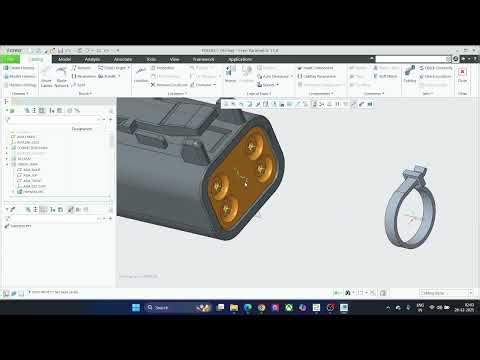Select ASM_TOP datum plane in tree
This screenshot has width=480, height=360.
click(x=27, y=175)
